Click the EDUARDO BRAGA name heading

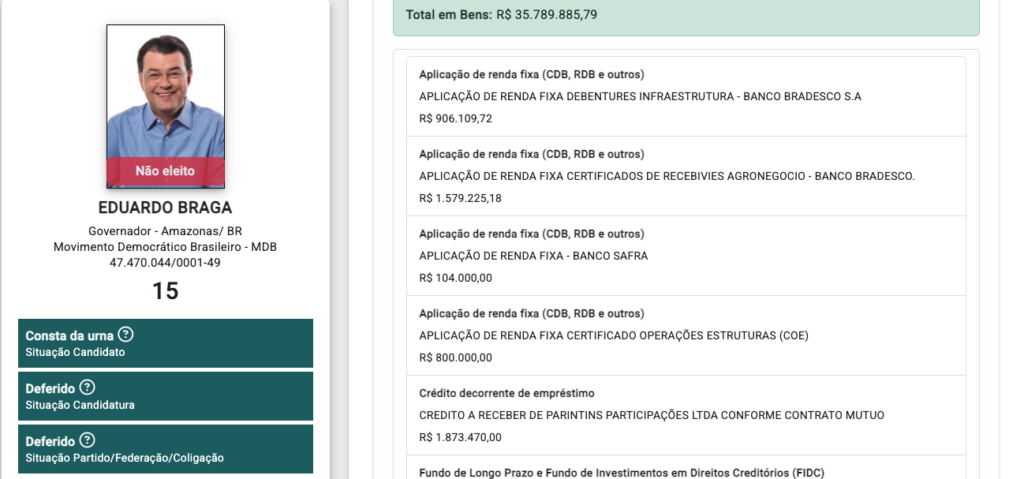[x=165, y=208]
